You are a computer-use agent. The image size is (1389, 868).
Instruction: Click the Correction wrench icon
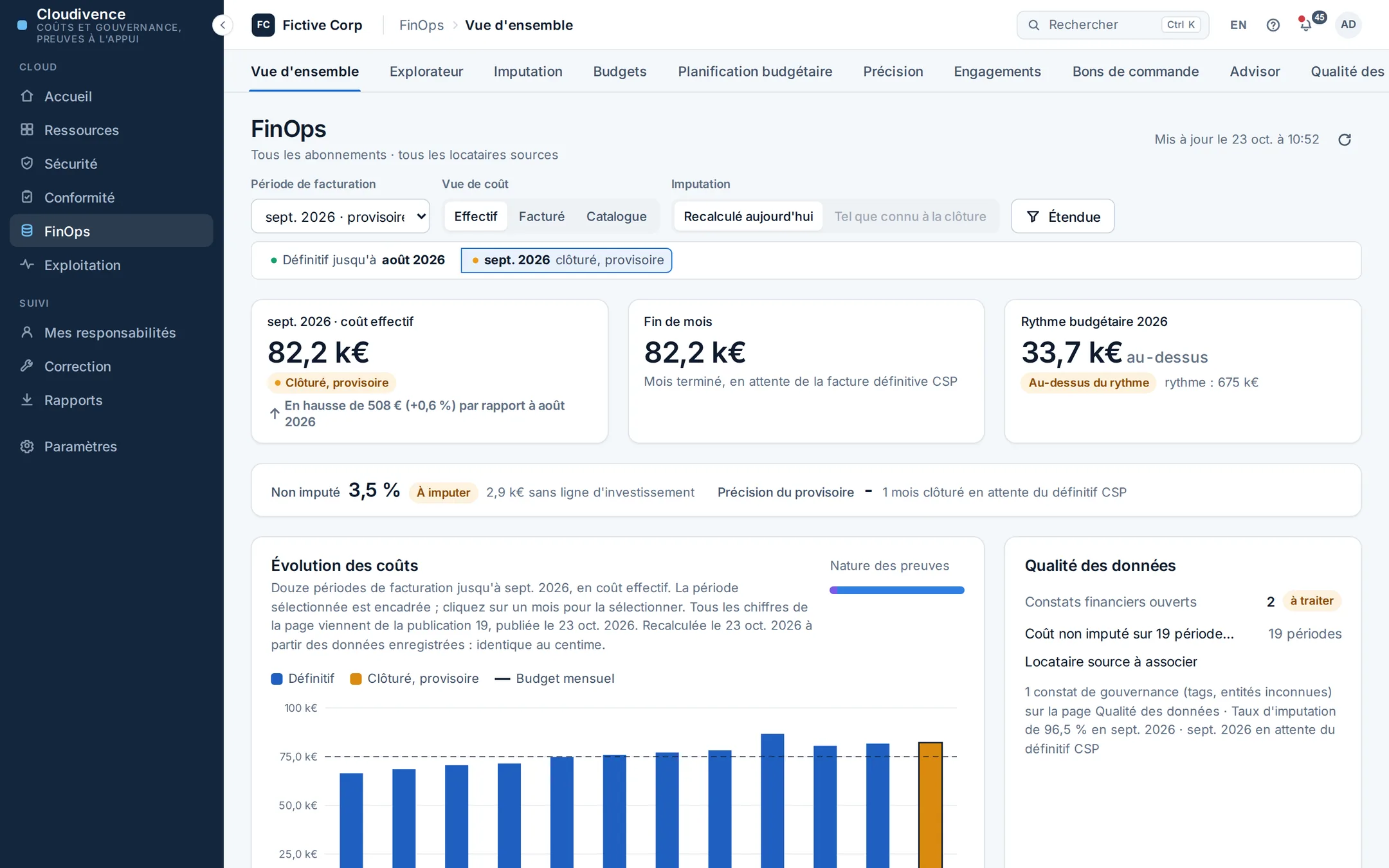point(27,366)
